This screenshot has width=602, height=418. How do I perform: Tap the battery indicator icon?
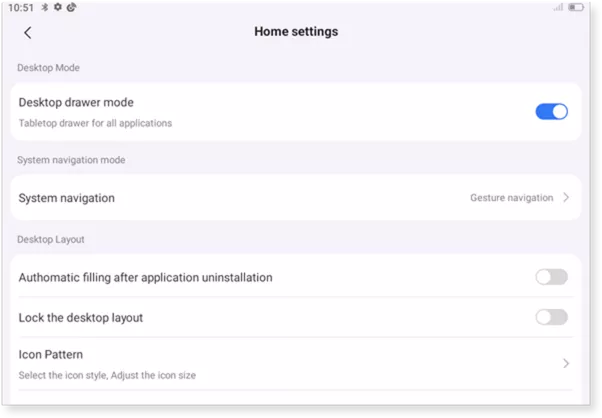coord(576,8)
